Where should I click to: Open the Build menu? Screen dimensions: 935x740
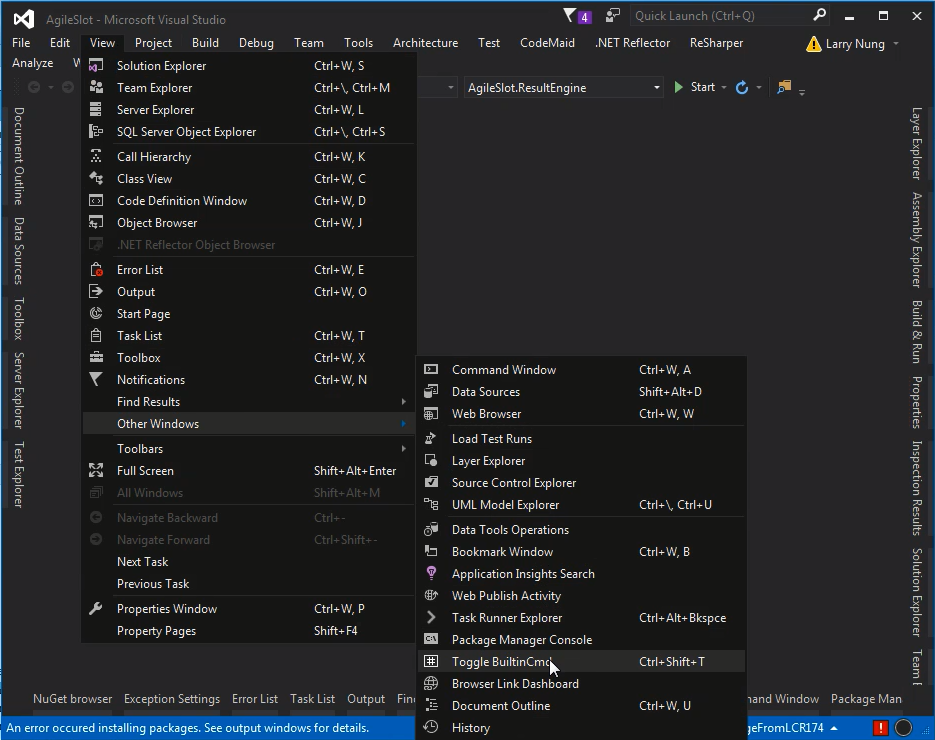coord(205,43)
